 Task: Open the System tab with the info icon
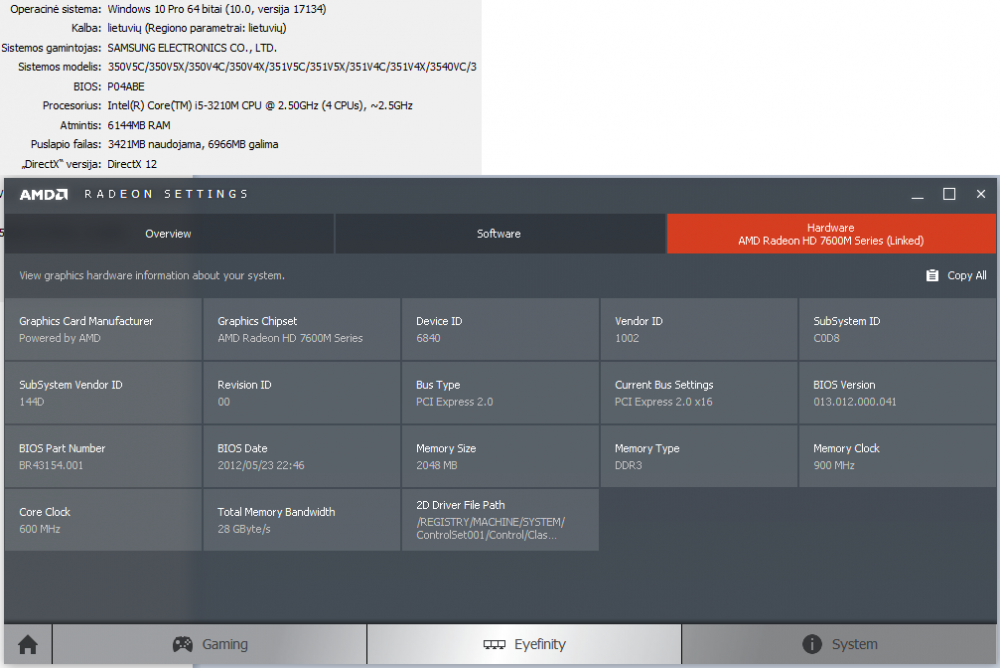tap(839, 644)
